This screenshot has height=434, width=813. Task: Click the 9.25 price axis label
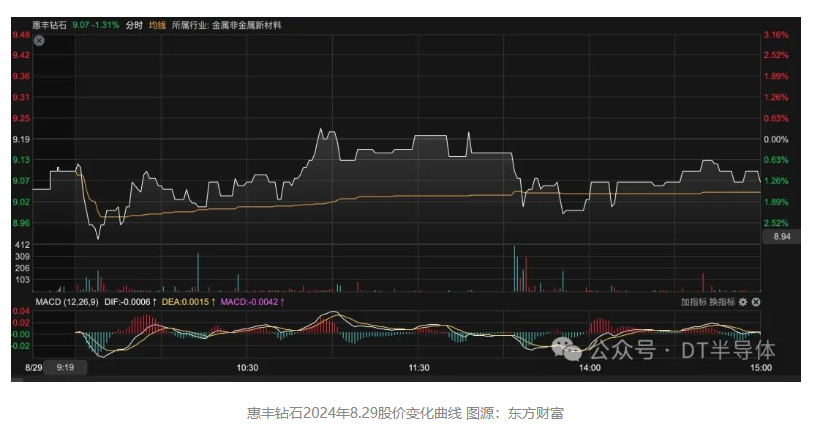click(x=21, y=118)
